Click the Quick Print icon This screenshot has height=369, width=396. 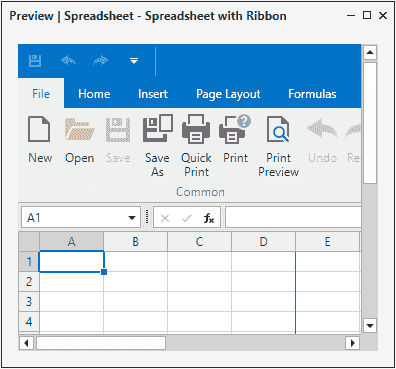[x=196, y=129]
